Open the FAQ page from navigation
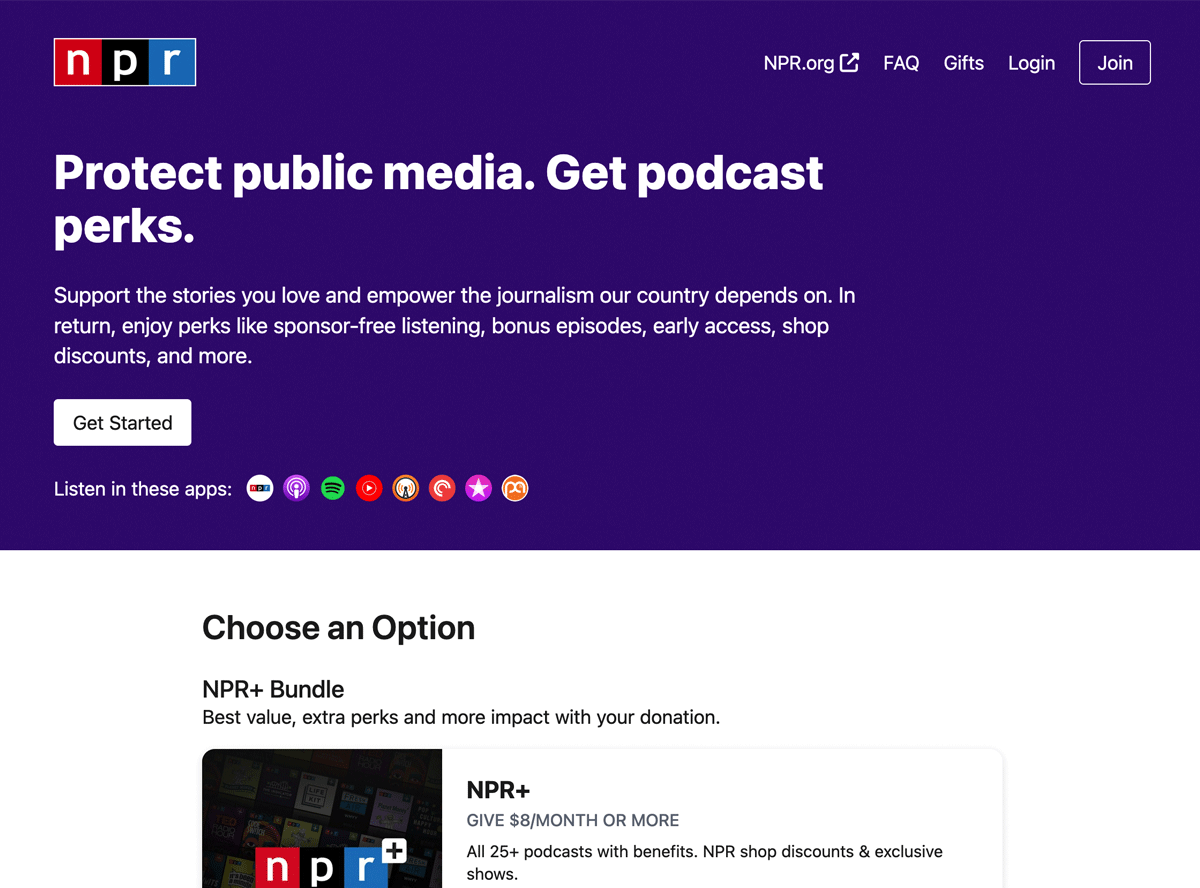Screen dimensions: 1200x888 coord(901,62)
